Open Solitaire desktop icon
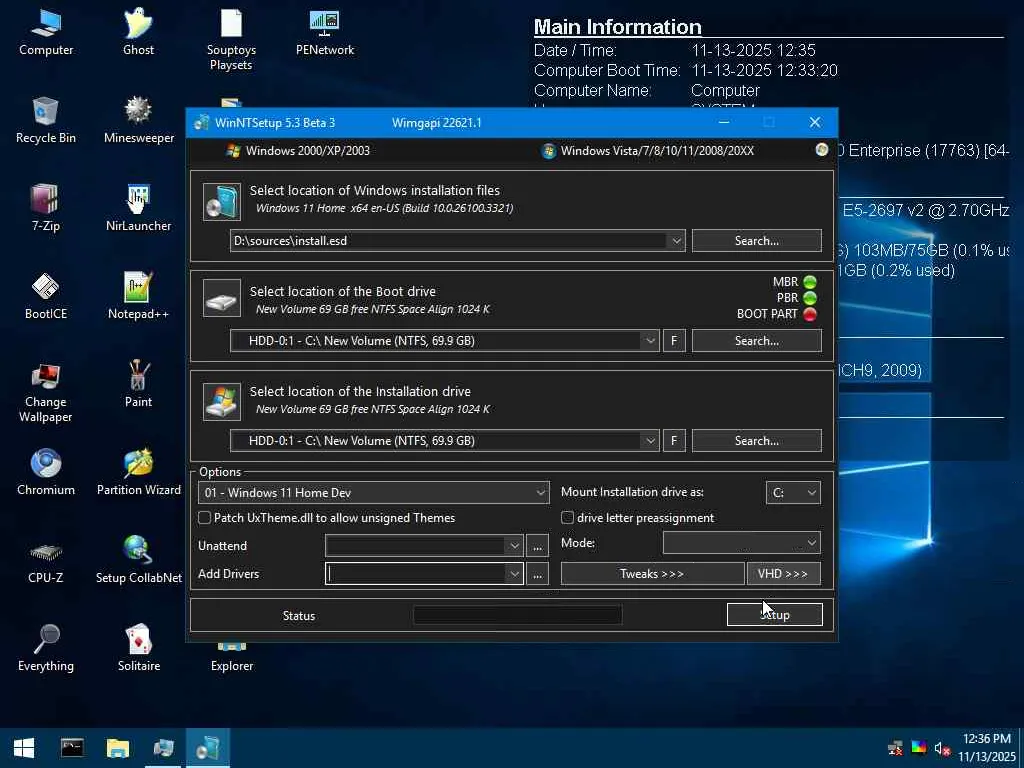Screen dimensions: 1024x768 click(138, 649)
